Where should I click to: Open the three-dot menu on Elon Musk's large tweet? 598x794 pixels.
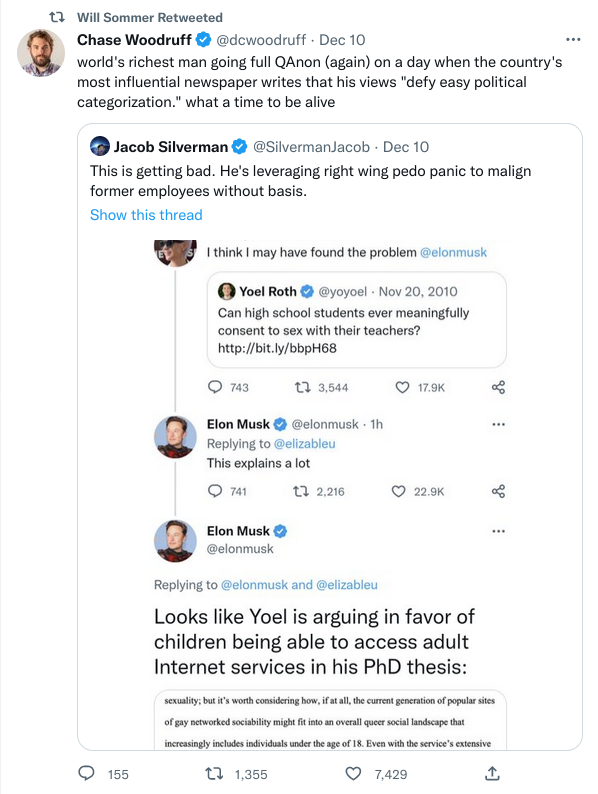tap(498, 531)
